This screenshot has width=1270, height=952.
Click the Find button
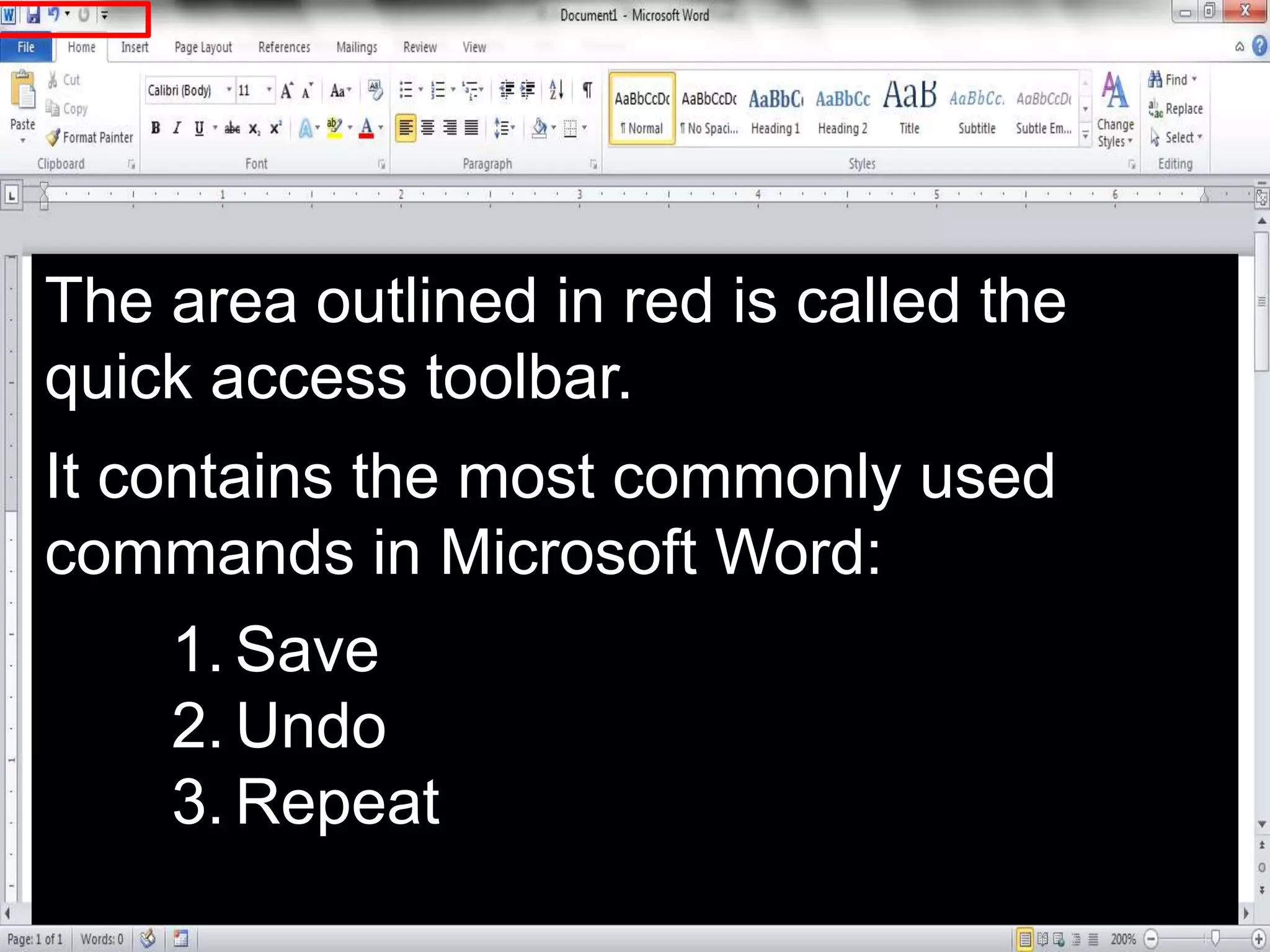pos(1173,79)
